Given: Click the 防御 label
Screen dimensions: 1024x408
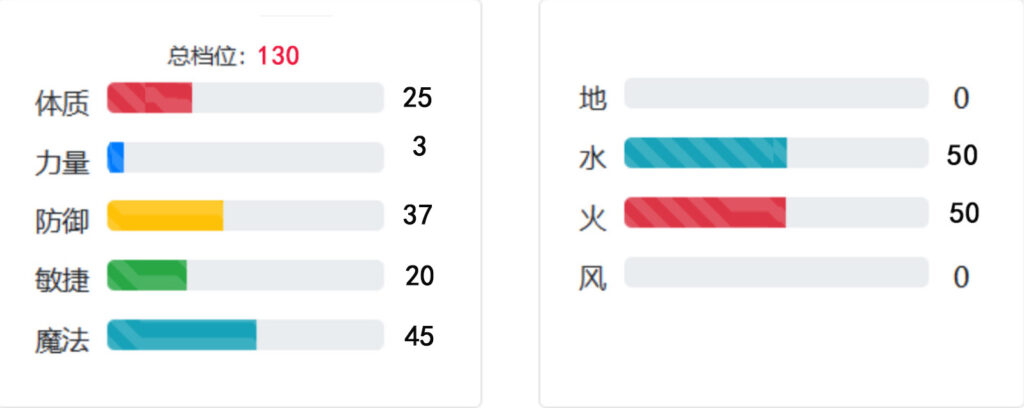Looking at the screenshot, I should pos(62,221).
